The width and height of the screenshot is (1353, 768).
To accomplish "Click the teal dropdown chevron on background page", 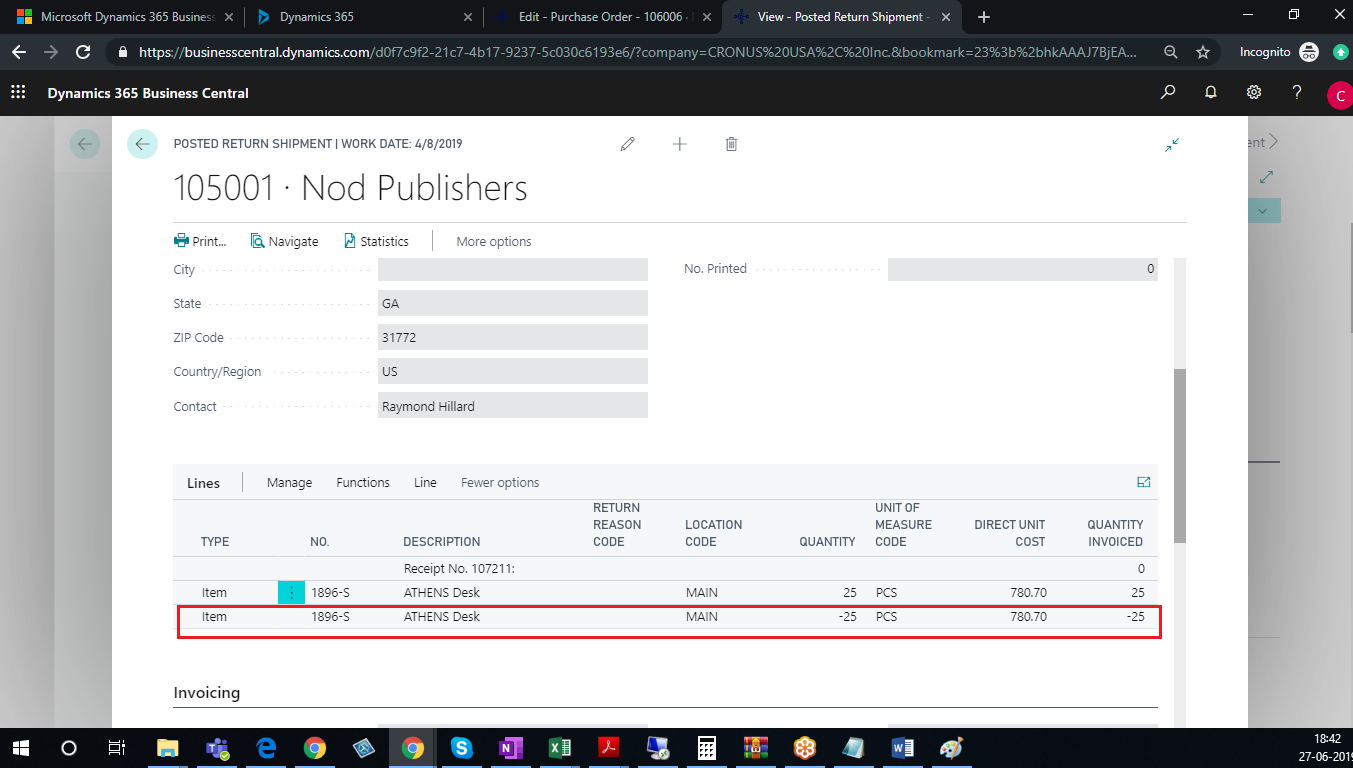I will 1263,211.
